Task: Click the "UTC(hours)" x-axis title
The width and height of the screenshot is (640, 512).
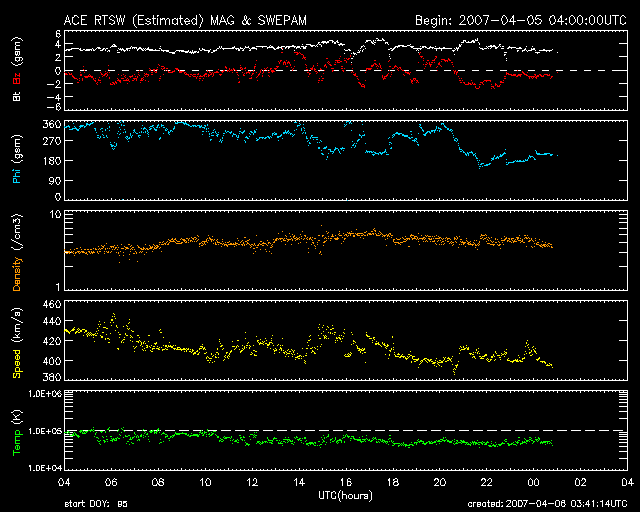Action: click(346, 496)
